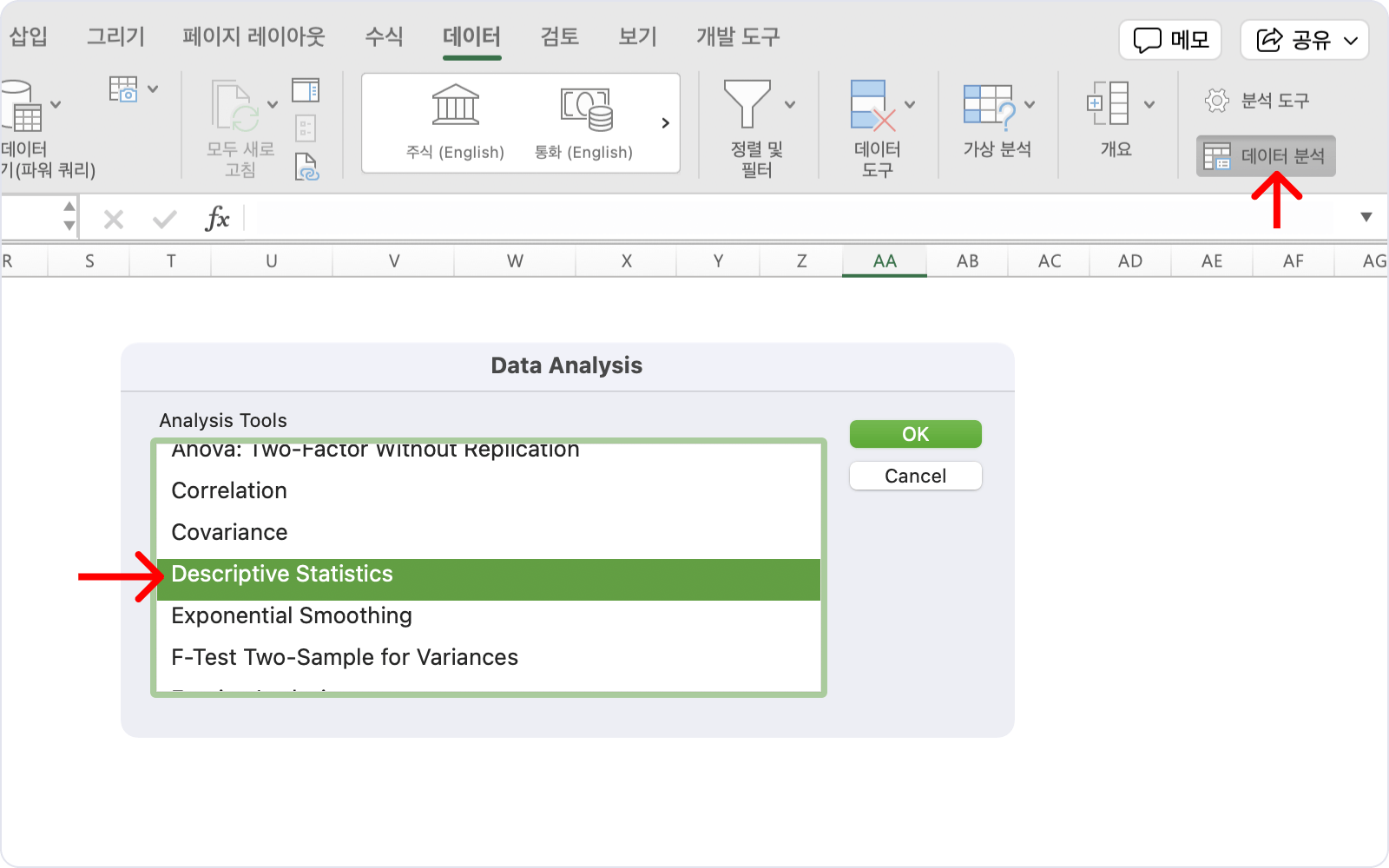Select column header AC

pos(1049,261)
